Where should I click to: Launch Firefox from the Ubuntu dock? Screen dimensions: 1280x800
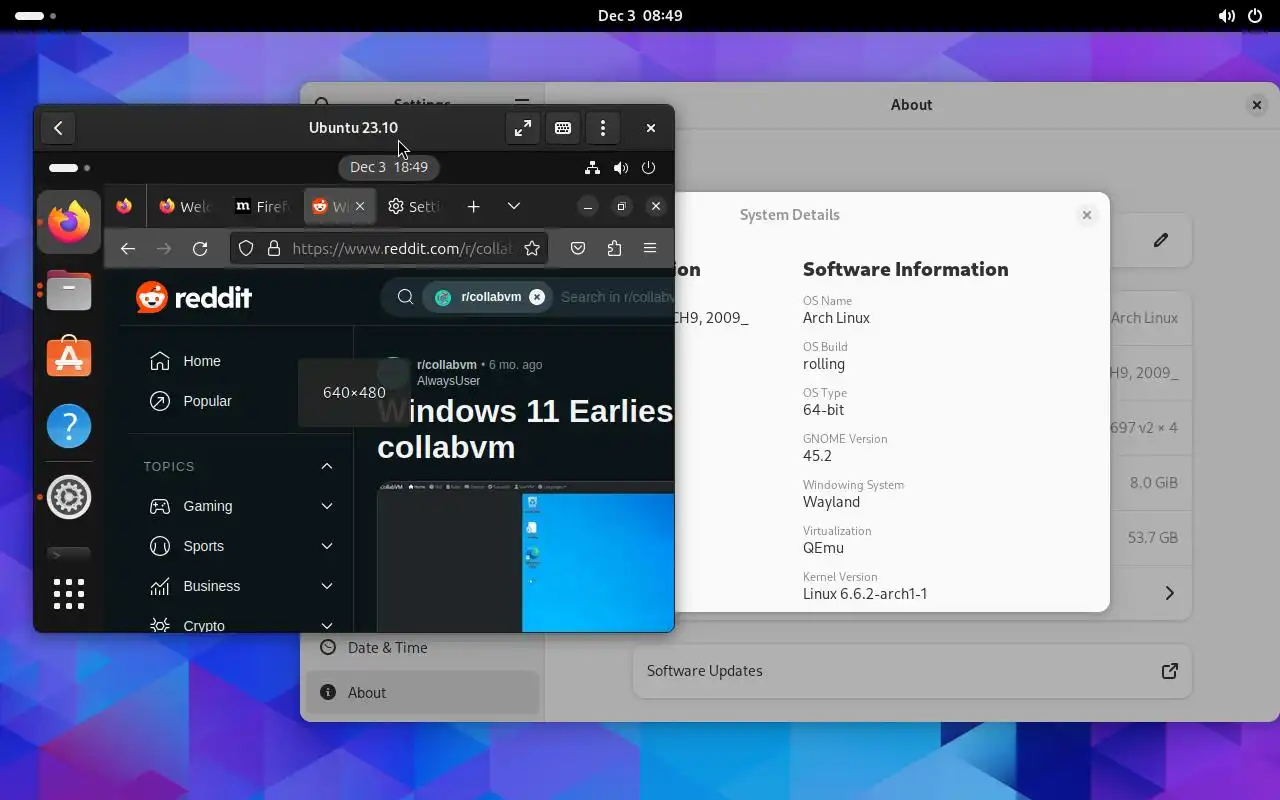click(69, 221)
